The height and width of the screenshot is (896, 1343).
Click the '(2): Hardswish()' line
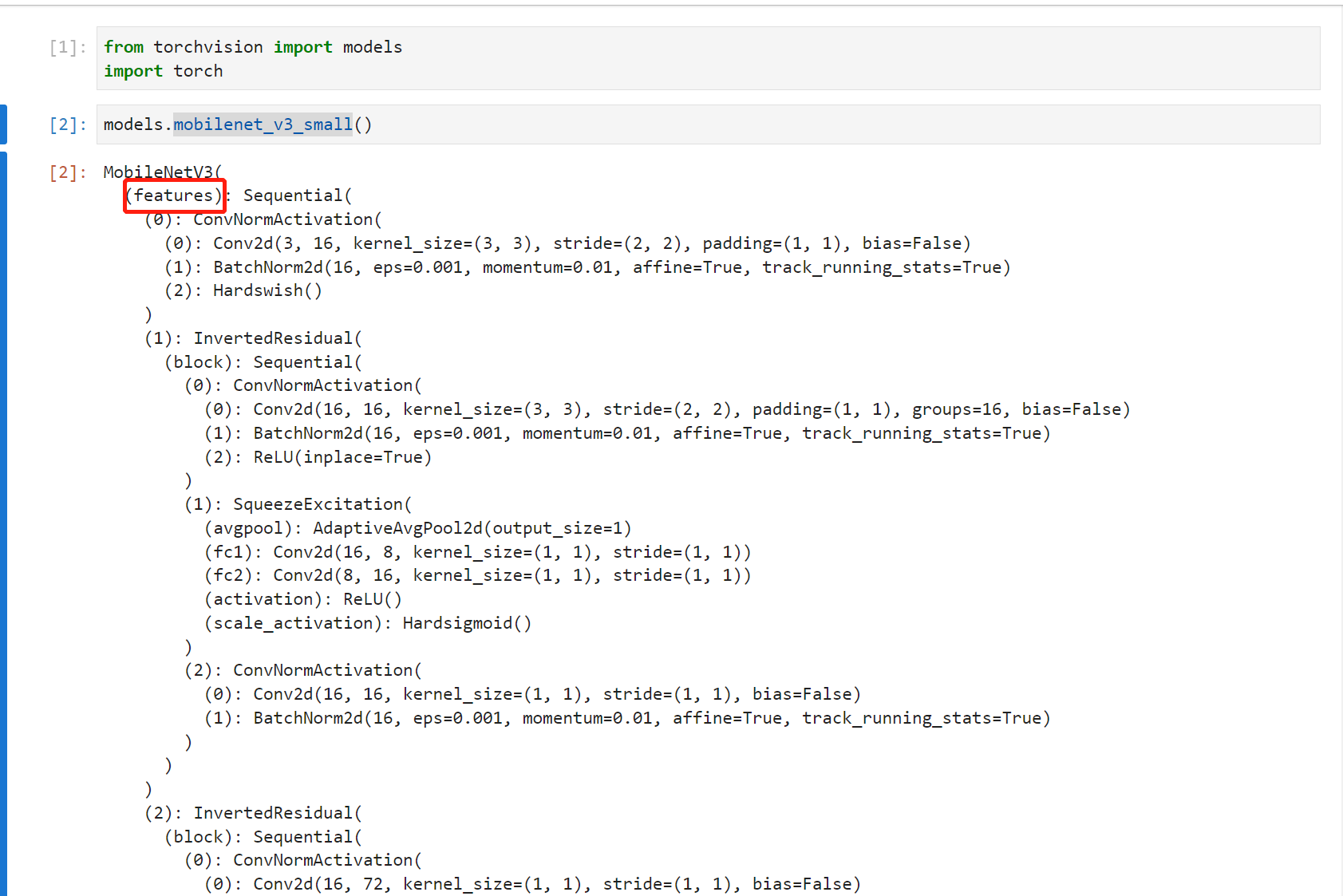click(243, 290)
